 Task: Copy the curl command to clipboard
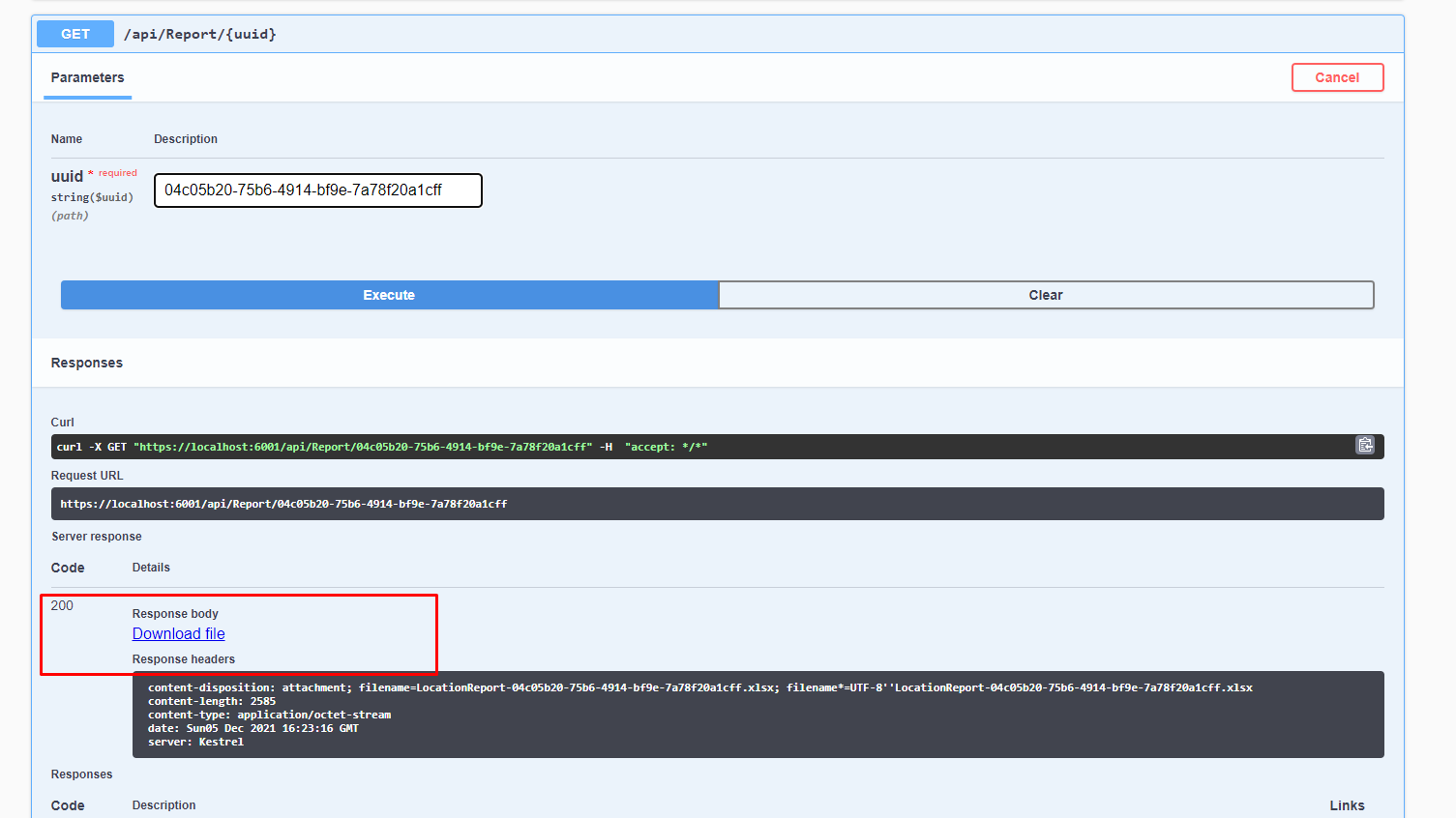tap(1365, 446)
